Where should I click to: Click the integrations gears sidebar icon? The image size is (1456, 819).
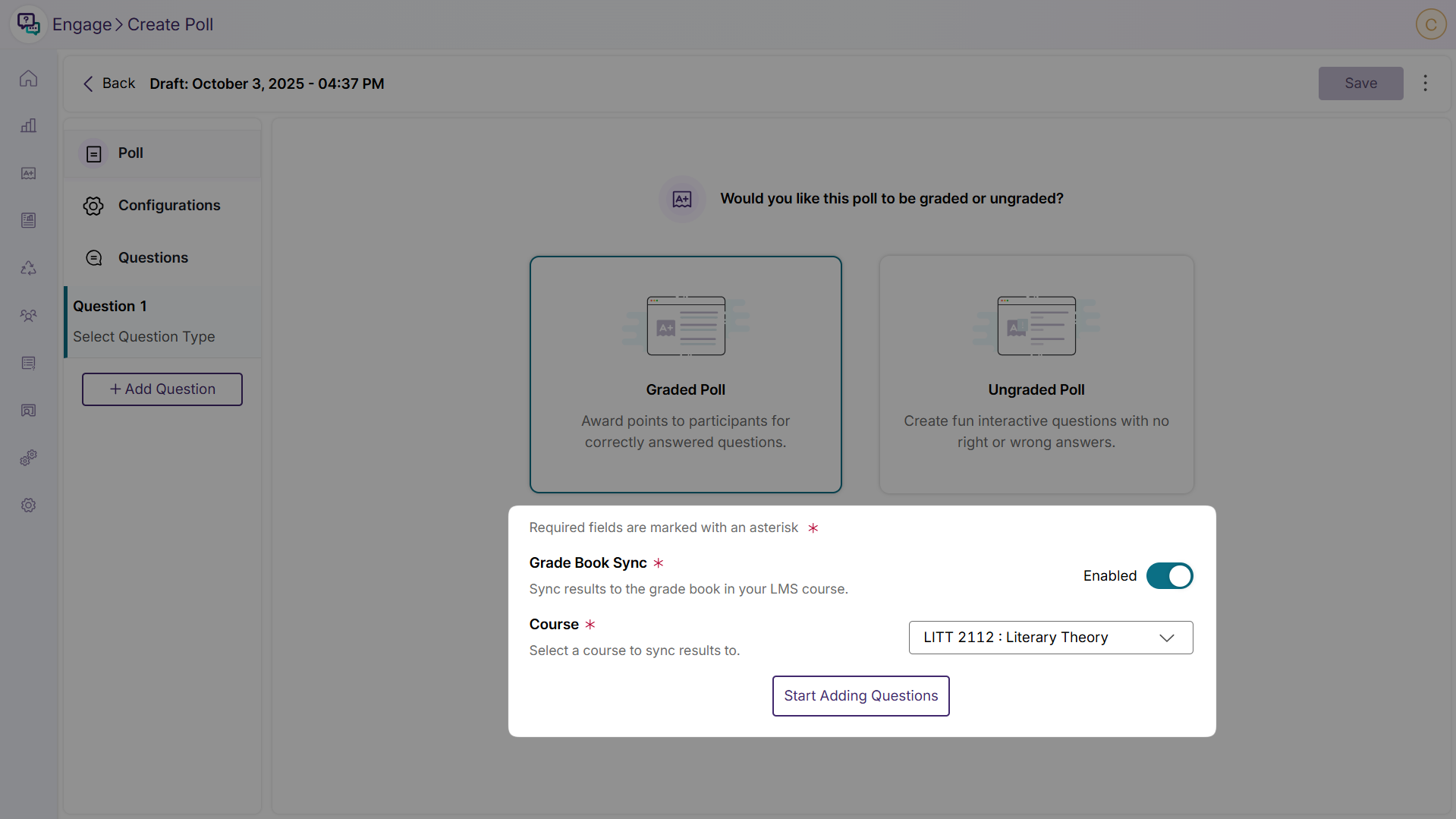(x=28, y=458)
